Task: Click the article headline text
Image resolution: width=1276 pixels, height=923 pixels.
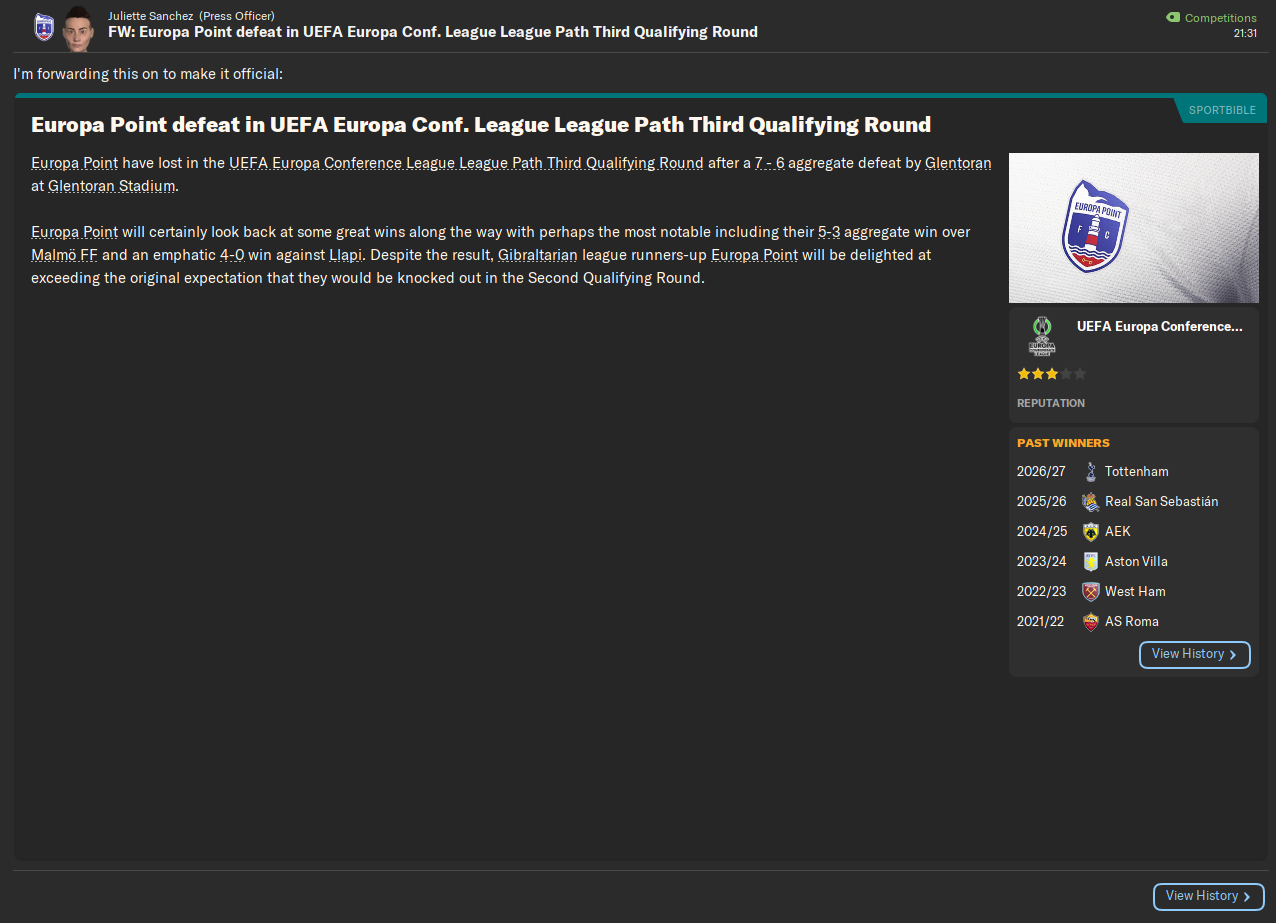Action: (481, 124)
